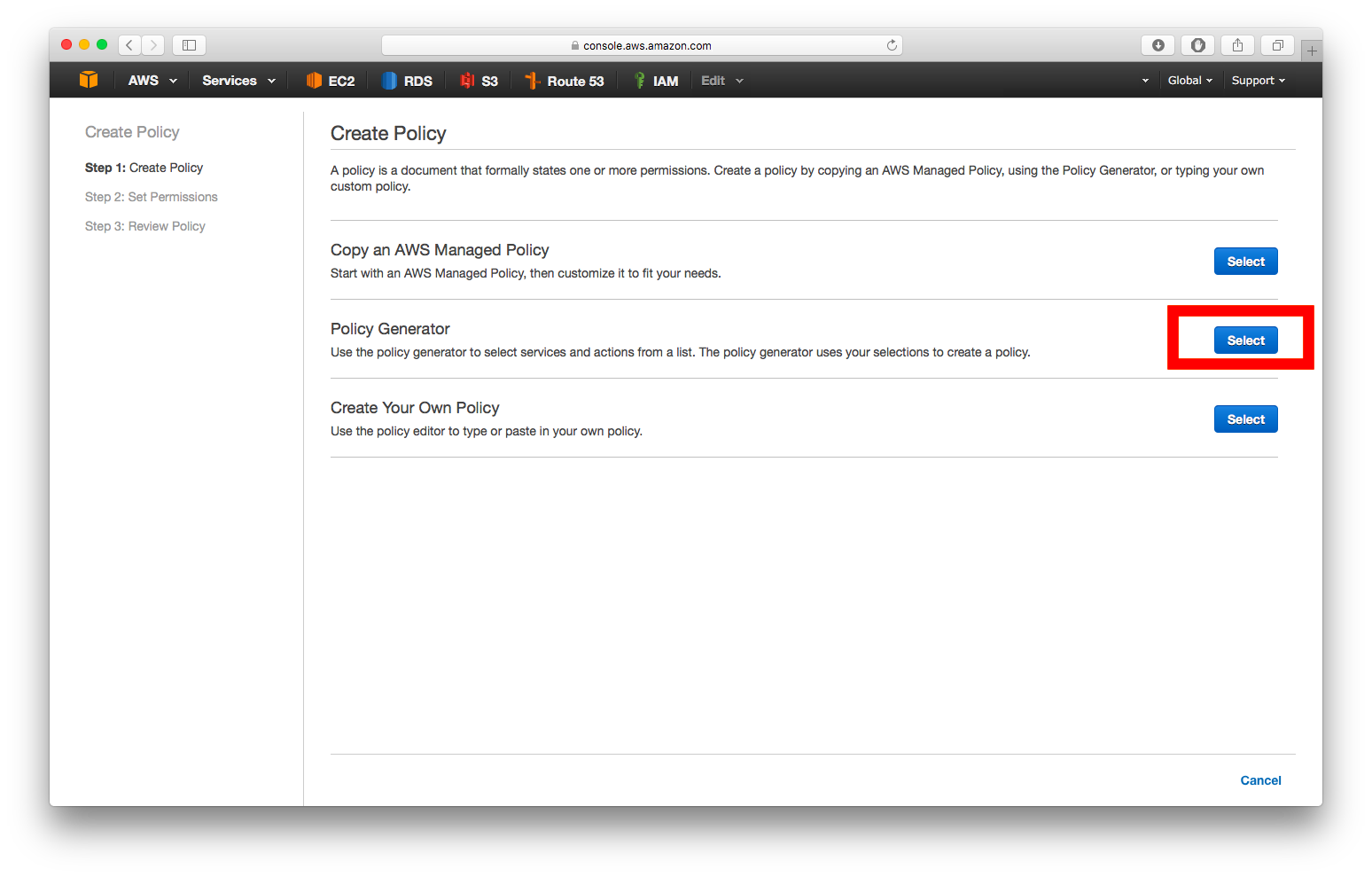
Task: Open the EC2 service shortcut
Action: coord(331,81)
